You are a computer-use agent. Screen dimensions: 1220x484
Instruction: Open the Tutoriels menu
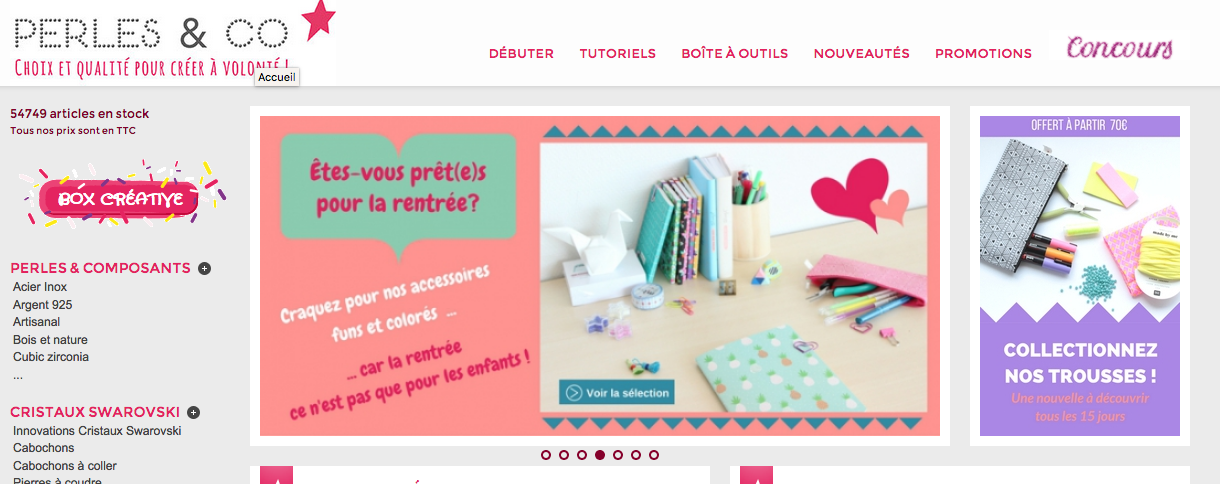618,53
